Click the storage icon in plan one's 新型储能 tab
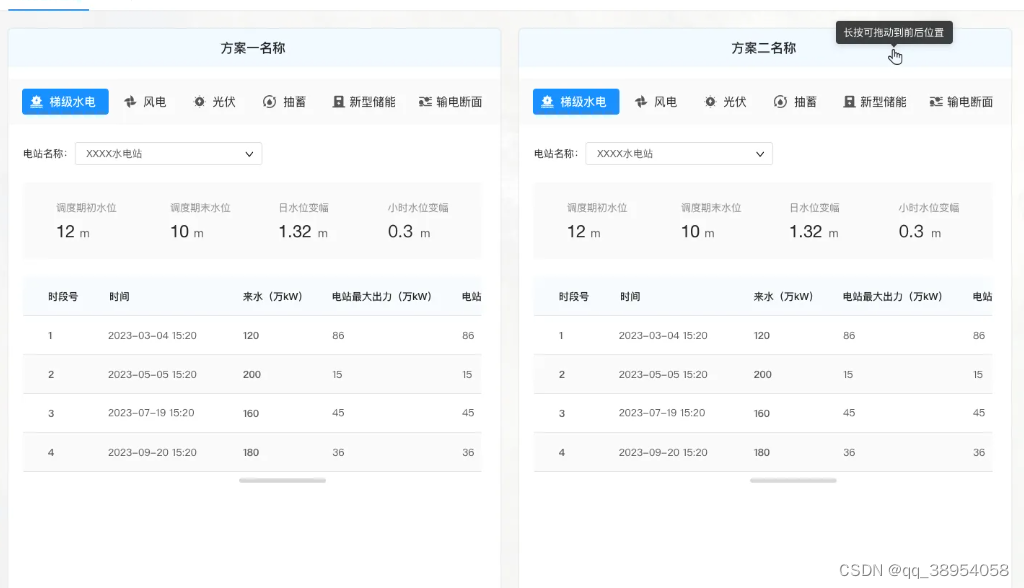 [338, 102]
